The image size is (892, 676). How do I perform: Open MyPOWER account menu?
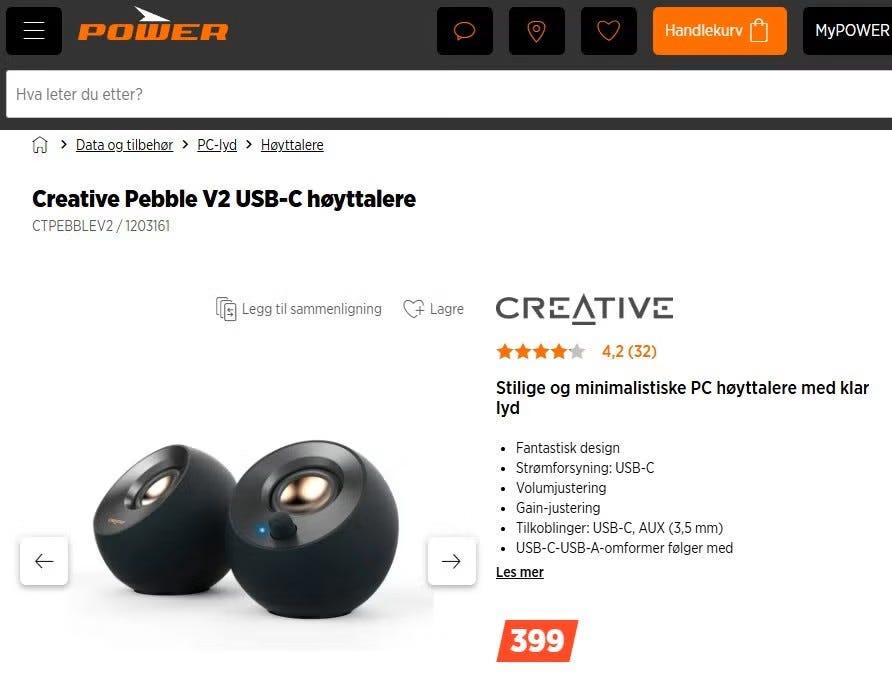tap(848, 31)
